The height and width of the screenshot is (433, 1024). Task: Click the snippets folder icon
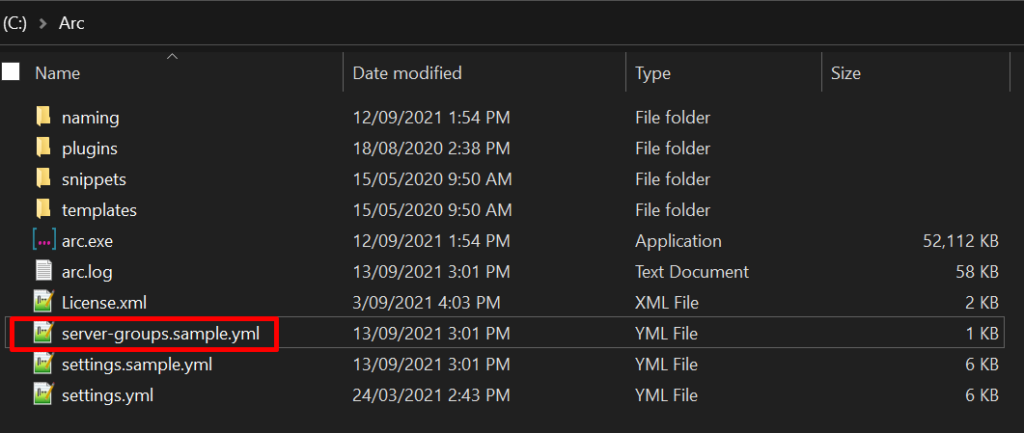(43, 179)
